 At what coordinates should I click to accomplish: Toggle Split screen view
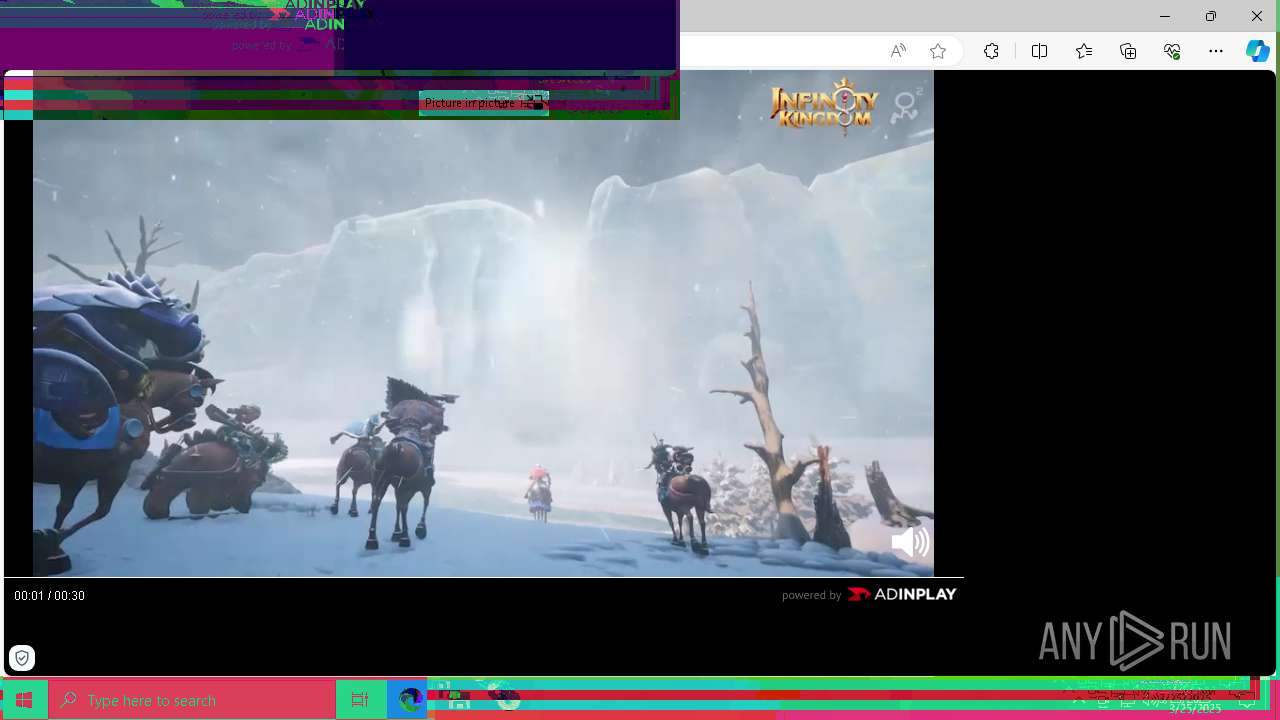[1039, 51]
